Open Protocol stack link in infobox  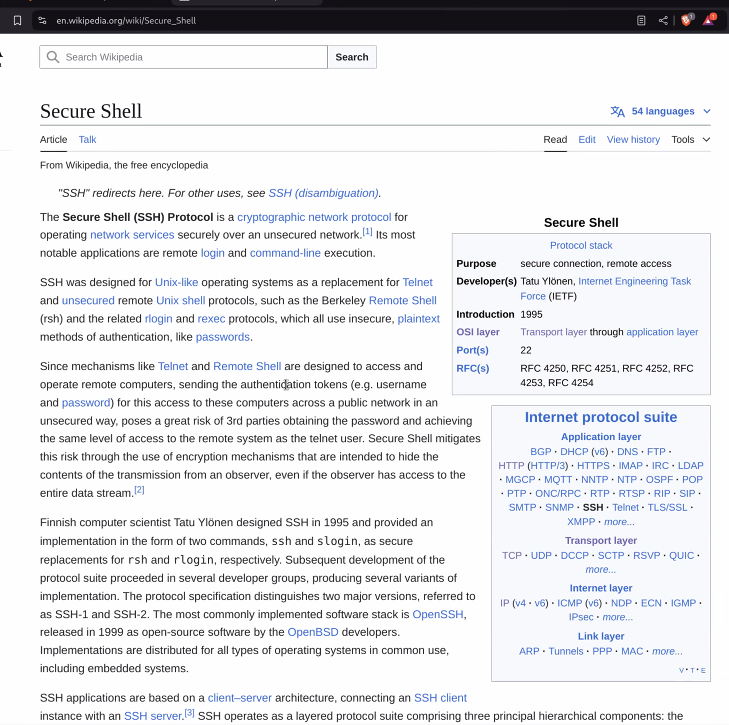(x=581, y=246)
